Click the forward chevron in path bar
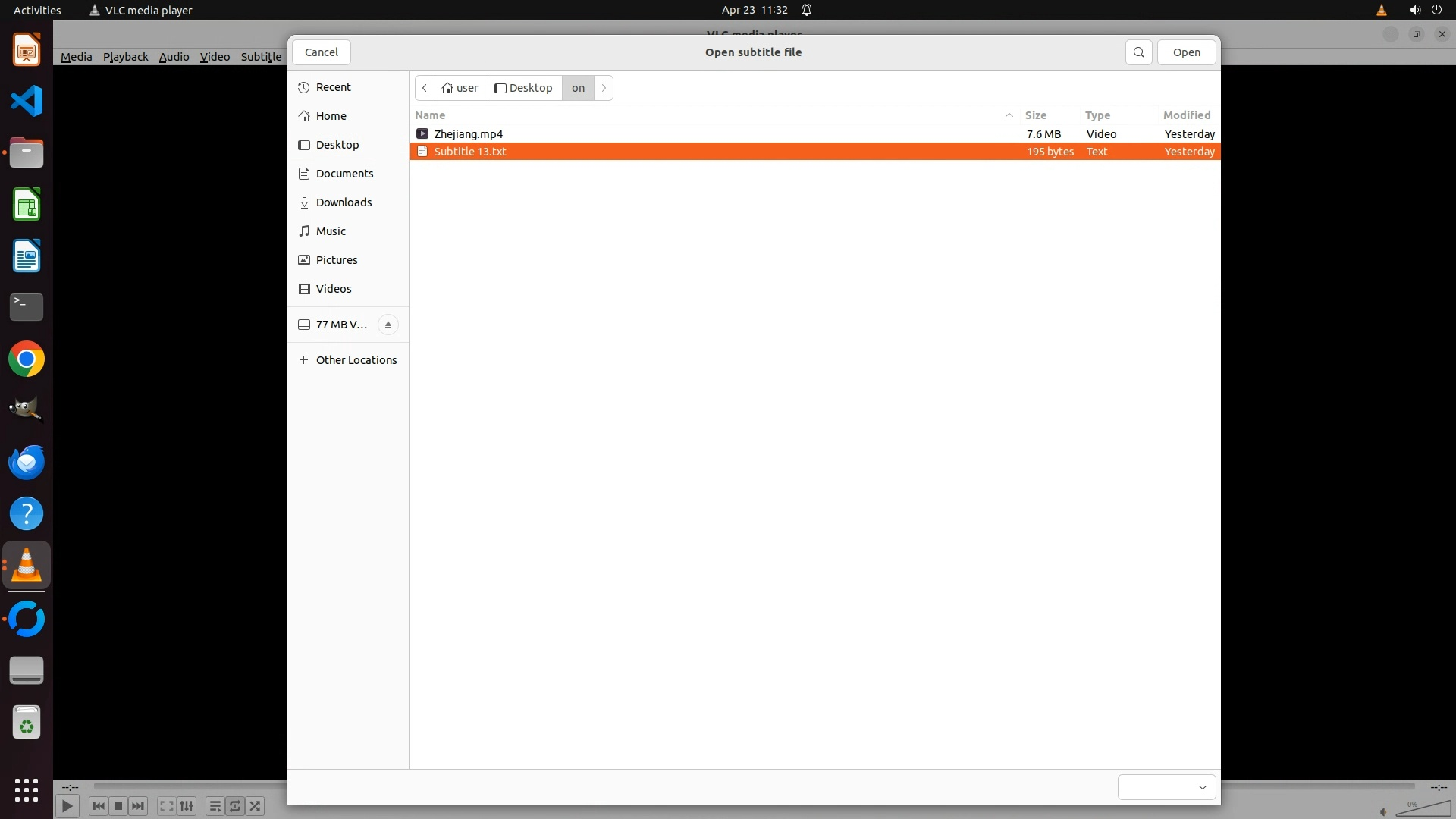Image resolution: width=1456 pixels, height=819 pixels. (604, 88)
